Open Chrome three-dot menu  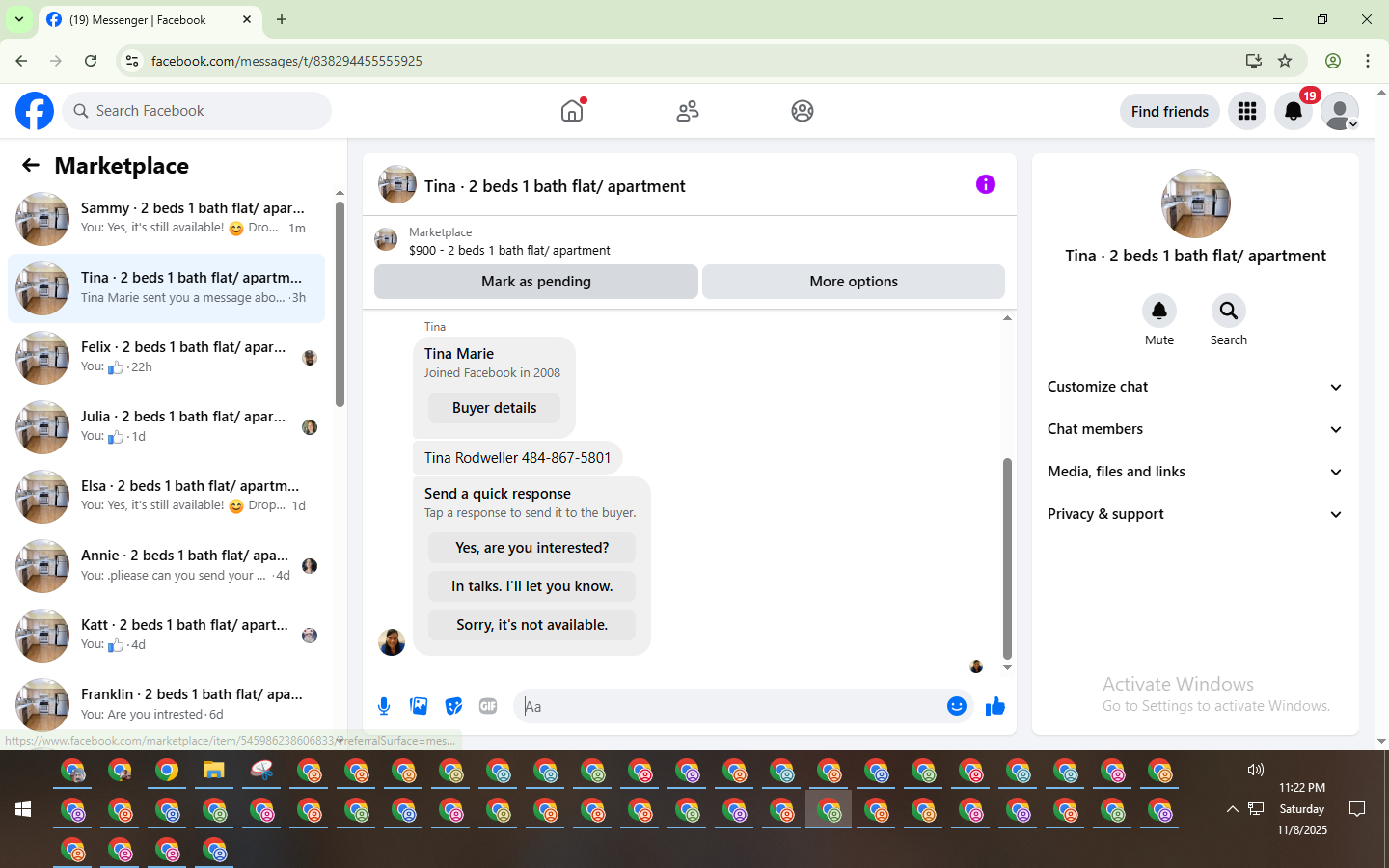pos(1368,61)
